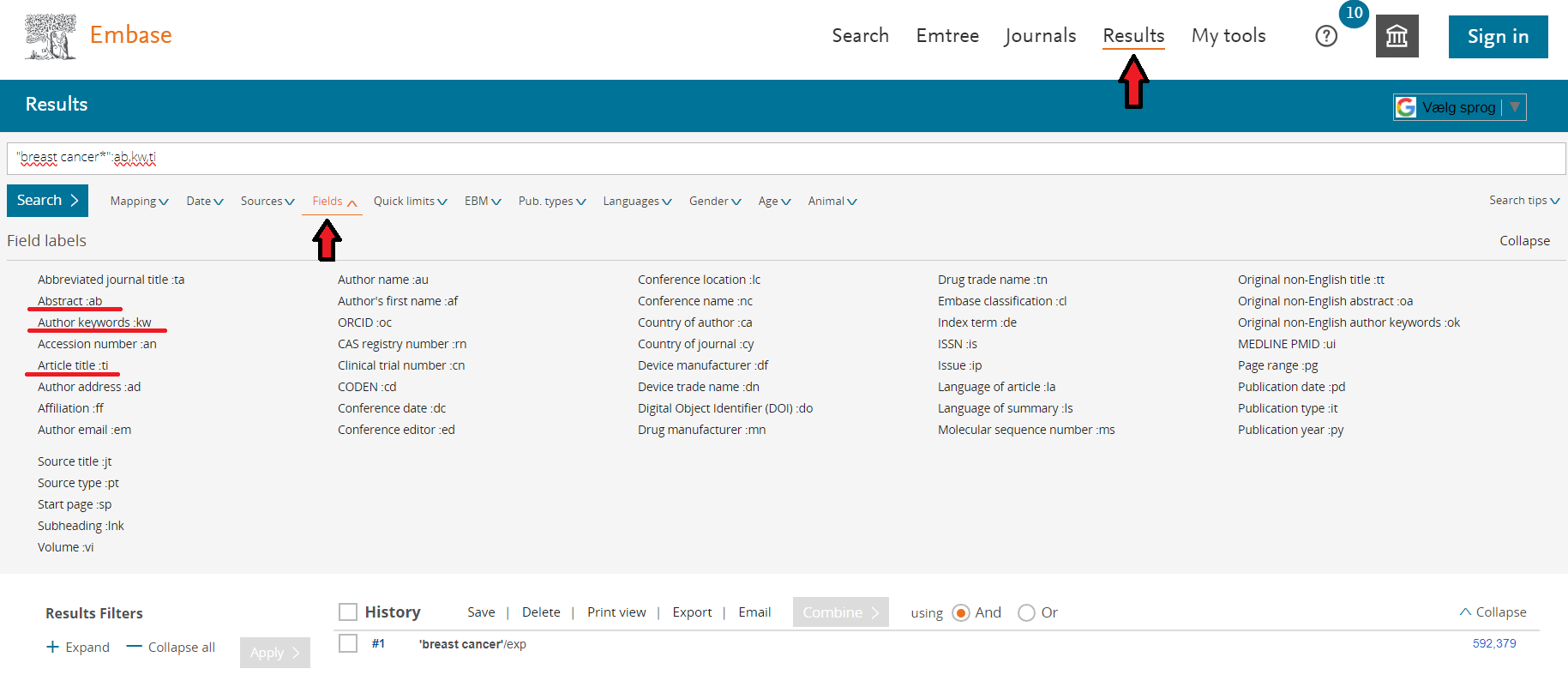Expand the Animal dropdown

pos(832,201)
